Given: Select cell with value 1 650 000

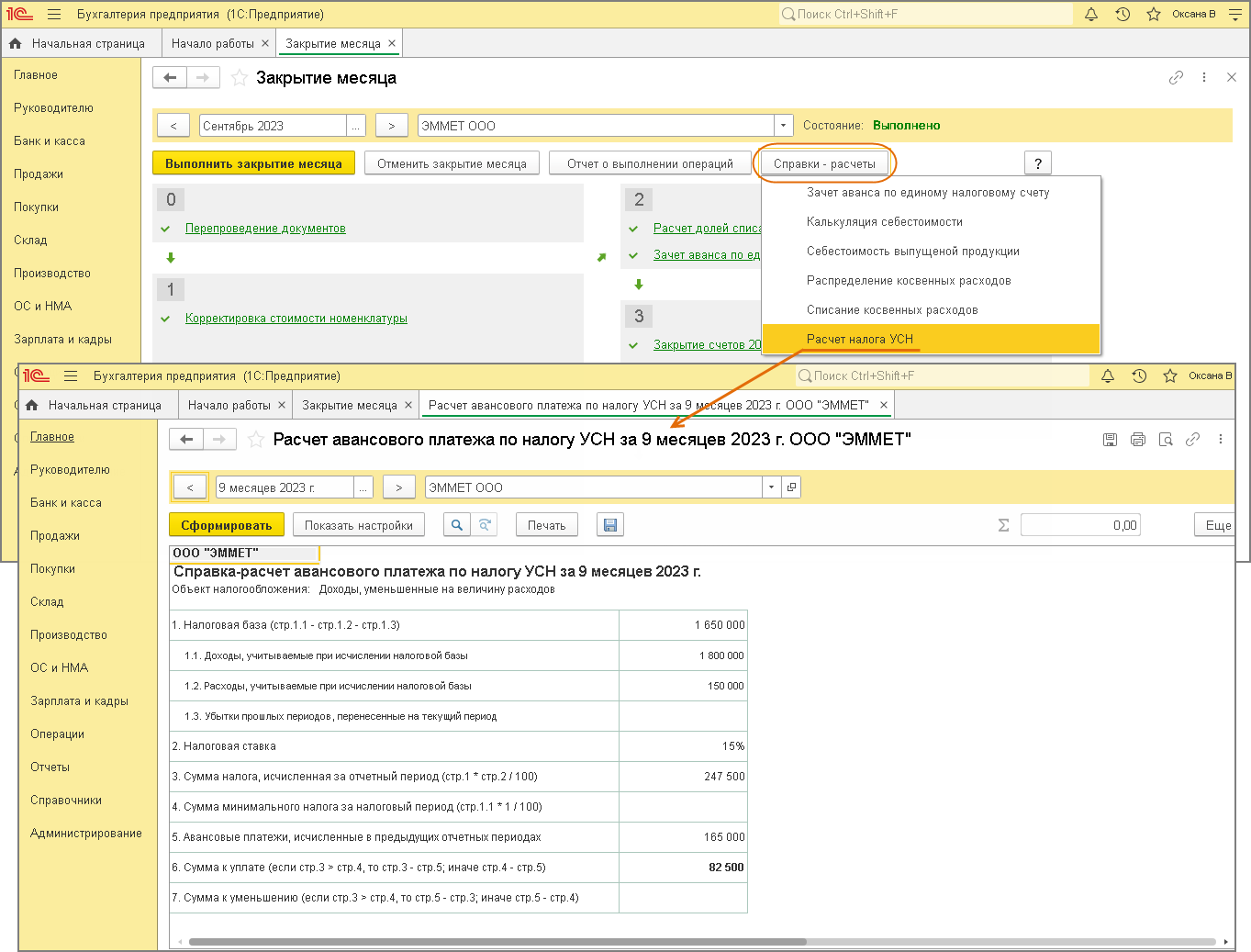Looking at the screenshot, I should coord(684,625).
